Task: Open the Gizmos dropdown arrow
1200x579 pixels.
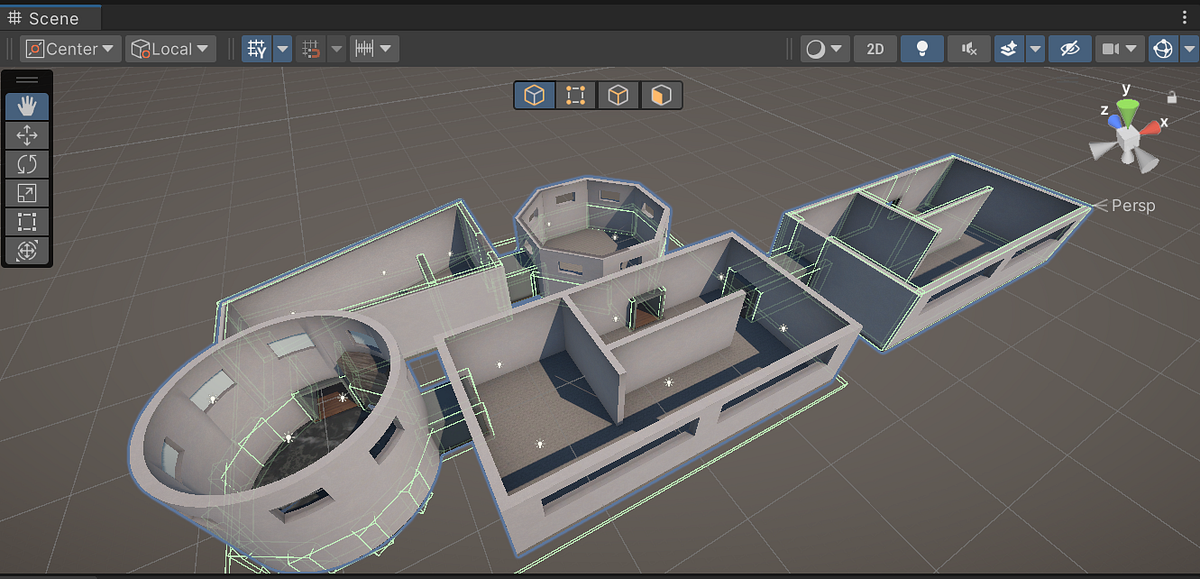Action: click(1189, 48)
